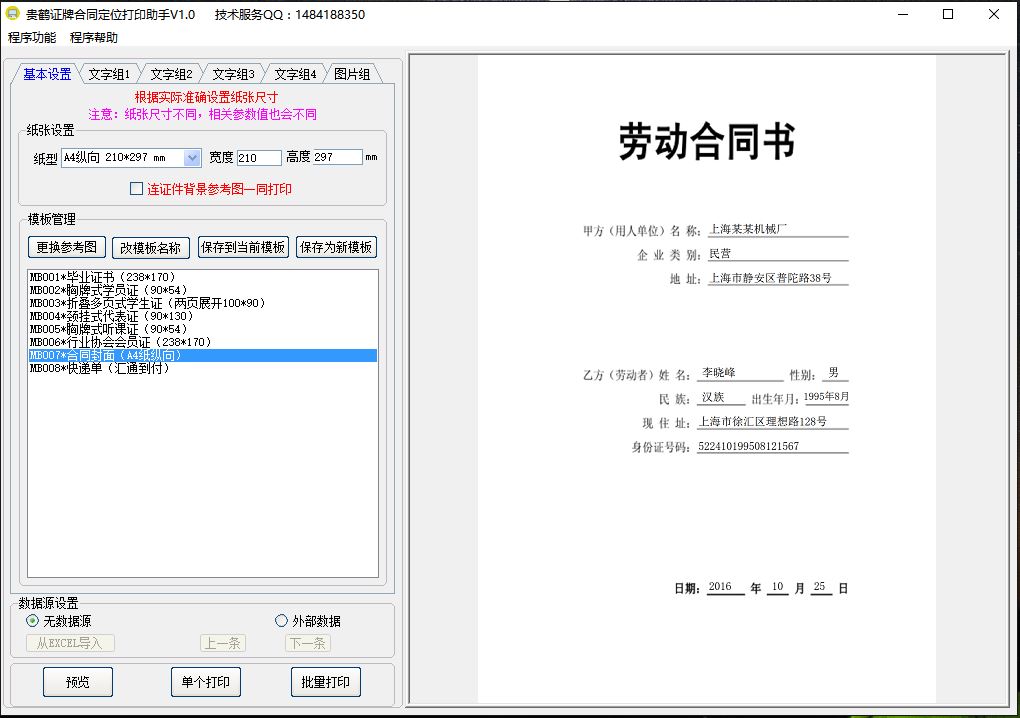
Task: Click the 从EXCEL导入 button
Action: (70, 643)
